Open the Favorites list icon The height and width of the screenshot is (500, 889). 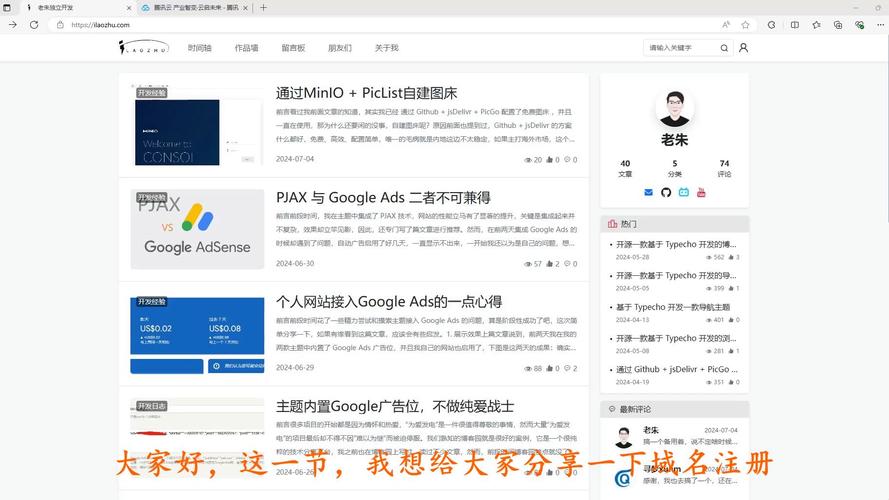(x=816, y=25)
